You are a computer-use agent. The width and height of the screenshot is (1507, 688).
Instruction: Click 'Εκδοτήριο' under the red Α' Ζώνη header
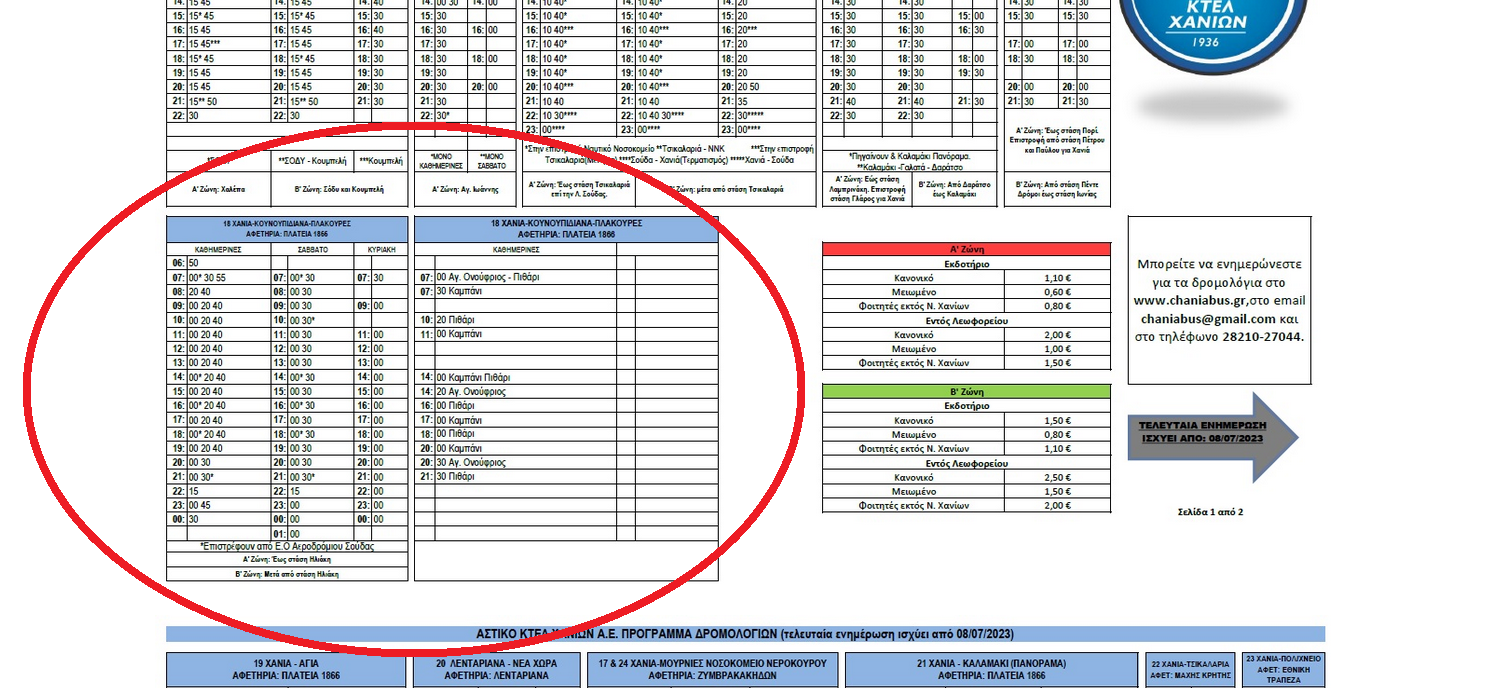click(x=966, y=263)
